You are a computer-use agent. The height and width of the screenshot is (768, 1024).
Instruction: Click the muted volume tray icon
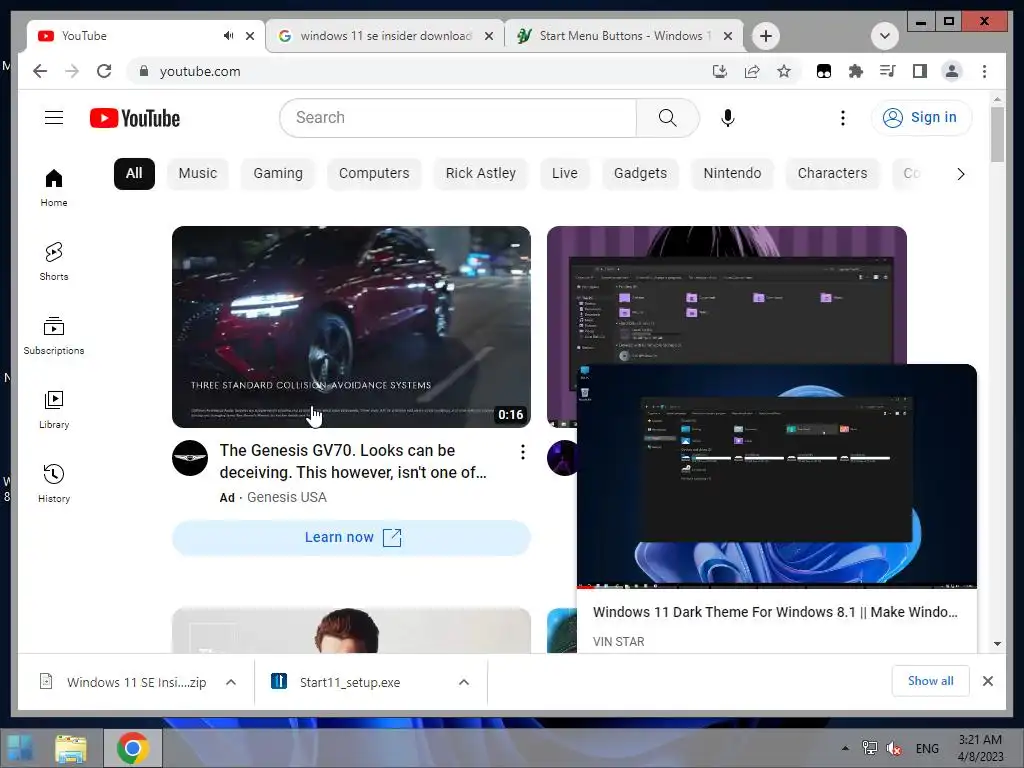[894, 748]
